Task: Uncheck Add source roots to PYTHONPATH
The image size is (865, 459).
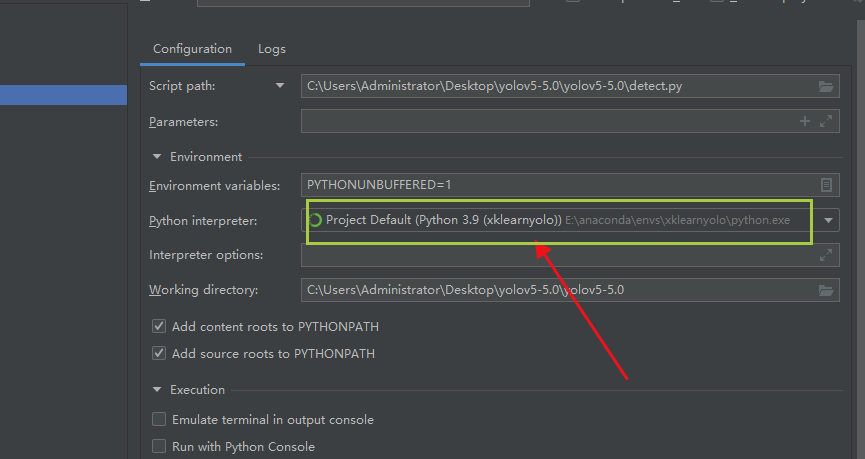Action: point(159,353)
